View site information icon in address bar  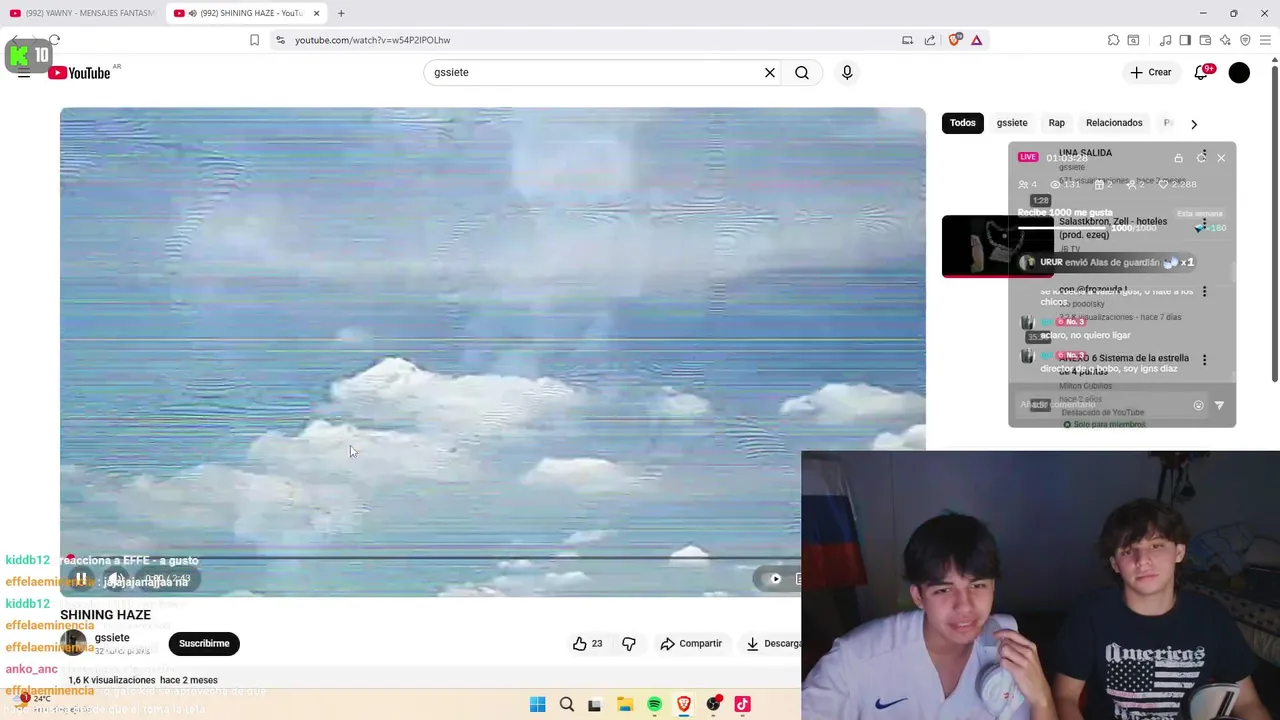point(280,40)
